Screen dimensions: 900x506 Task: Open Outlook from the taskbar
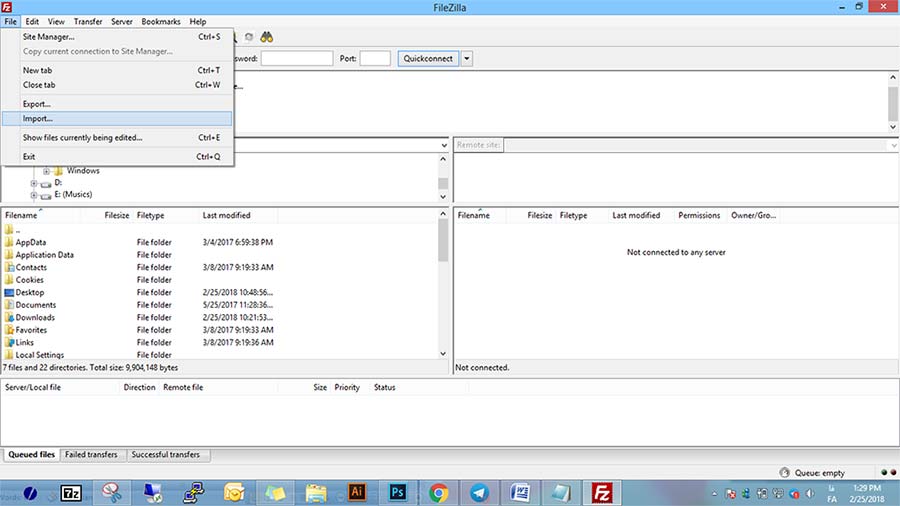click(234, 493)
